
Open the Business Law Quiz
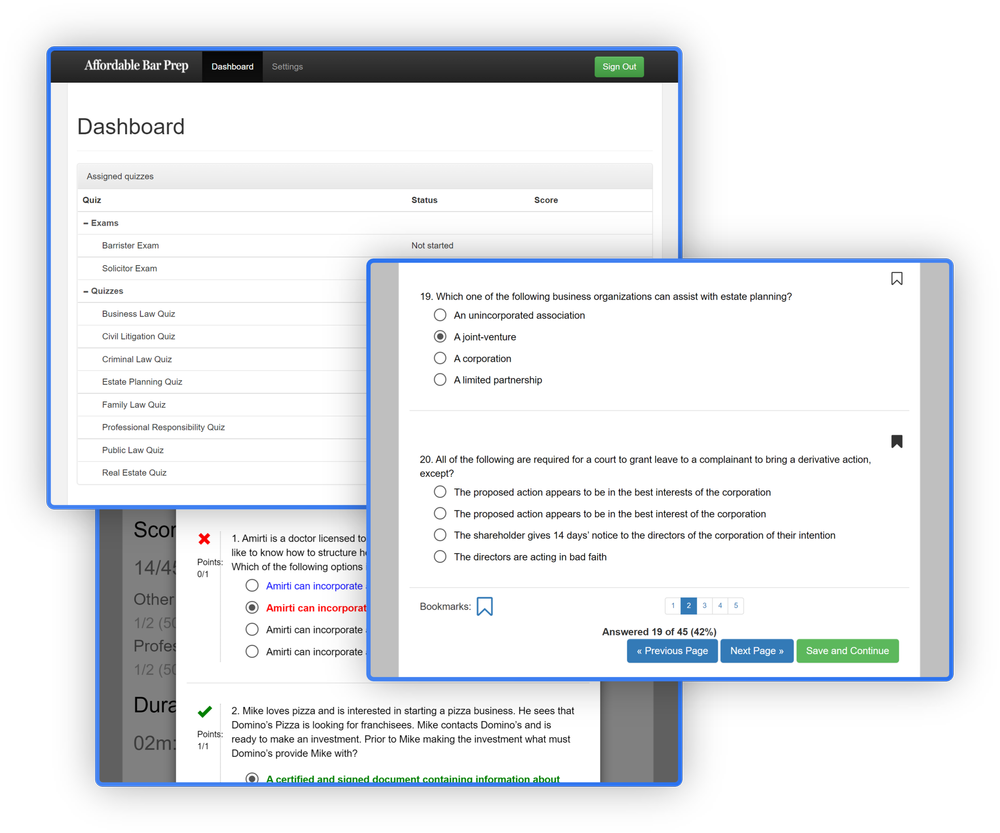138,314
